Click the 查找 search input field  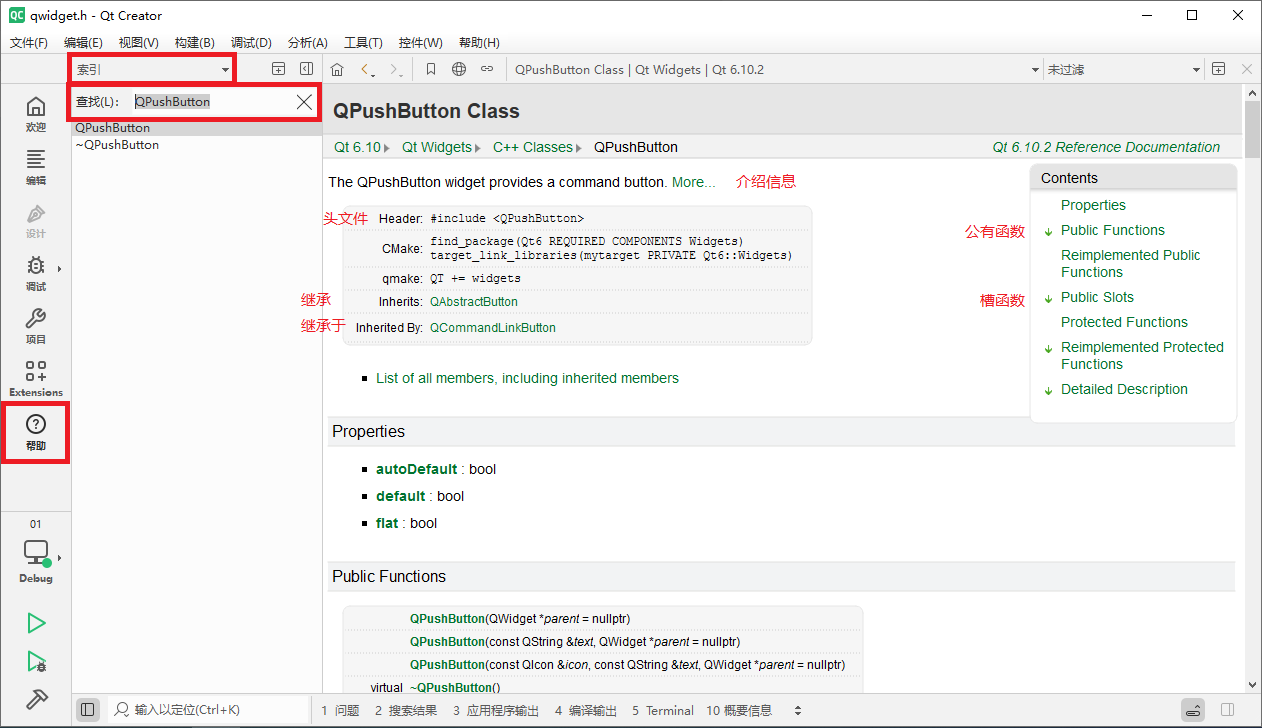(x=211, y=102)
